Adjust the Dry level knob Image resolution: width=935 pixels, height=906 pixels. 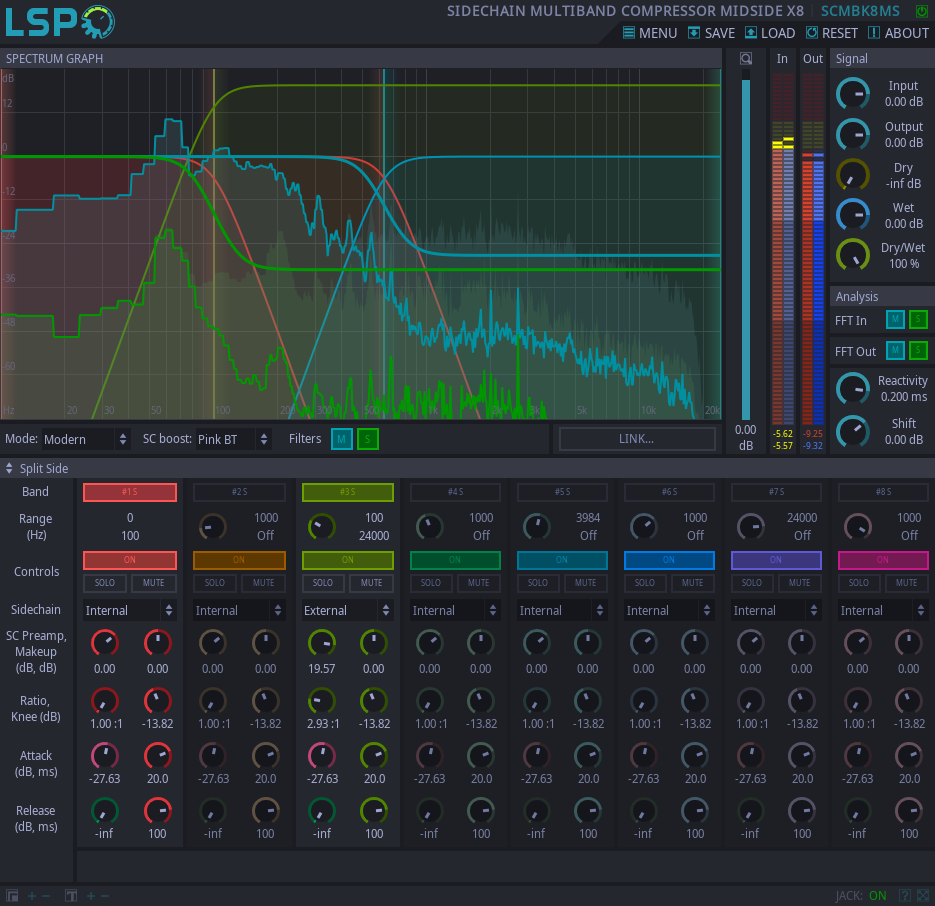(x=853, y=175)
